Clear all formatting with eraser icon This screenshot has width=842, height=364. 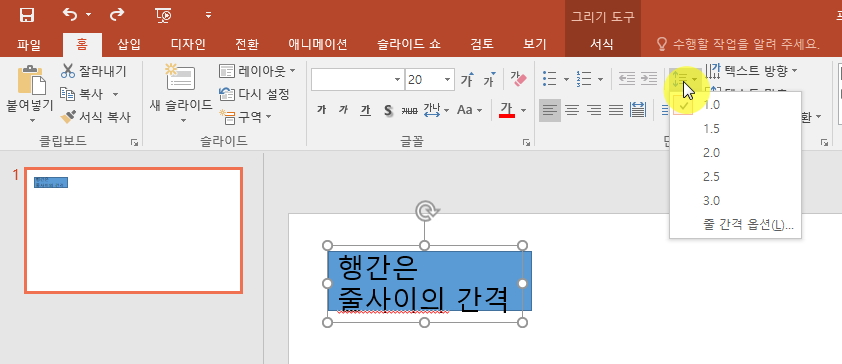pos(518,79)
